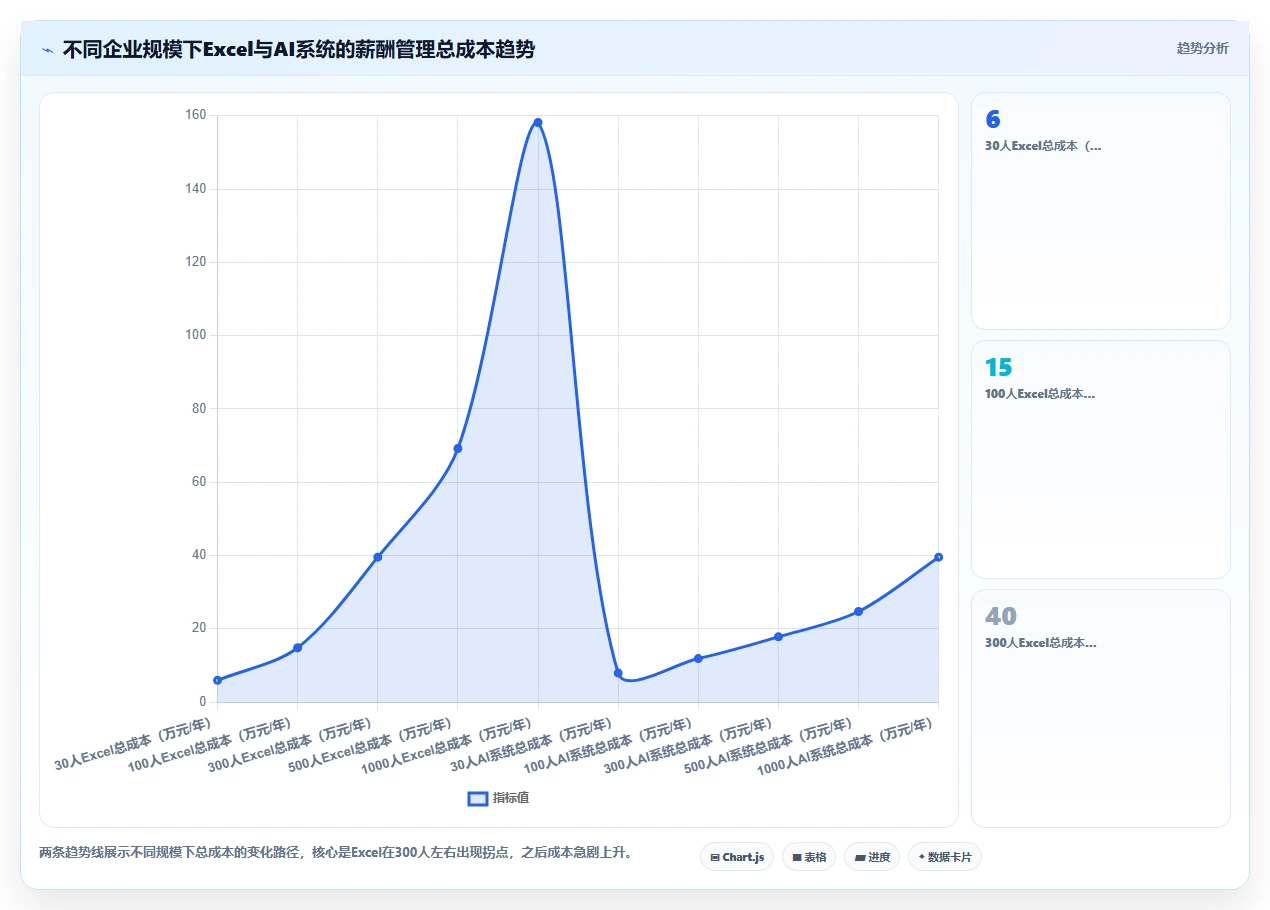Click the 30人Excel first data point
1270x910 pixels.
pyautogui.click(x=217, y=680)
